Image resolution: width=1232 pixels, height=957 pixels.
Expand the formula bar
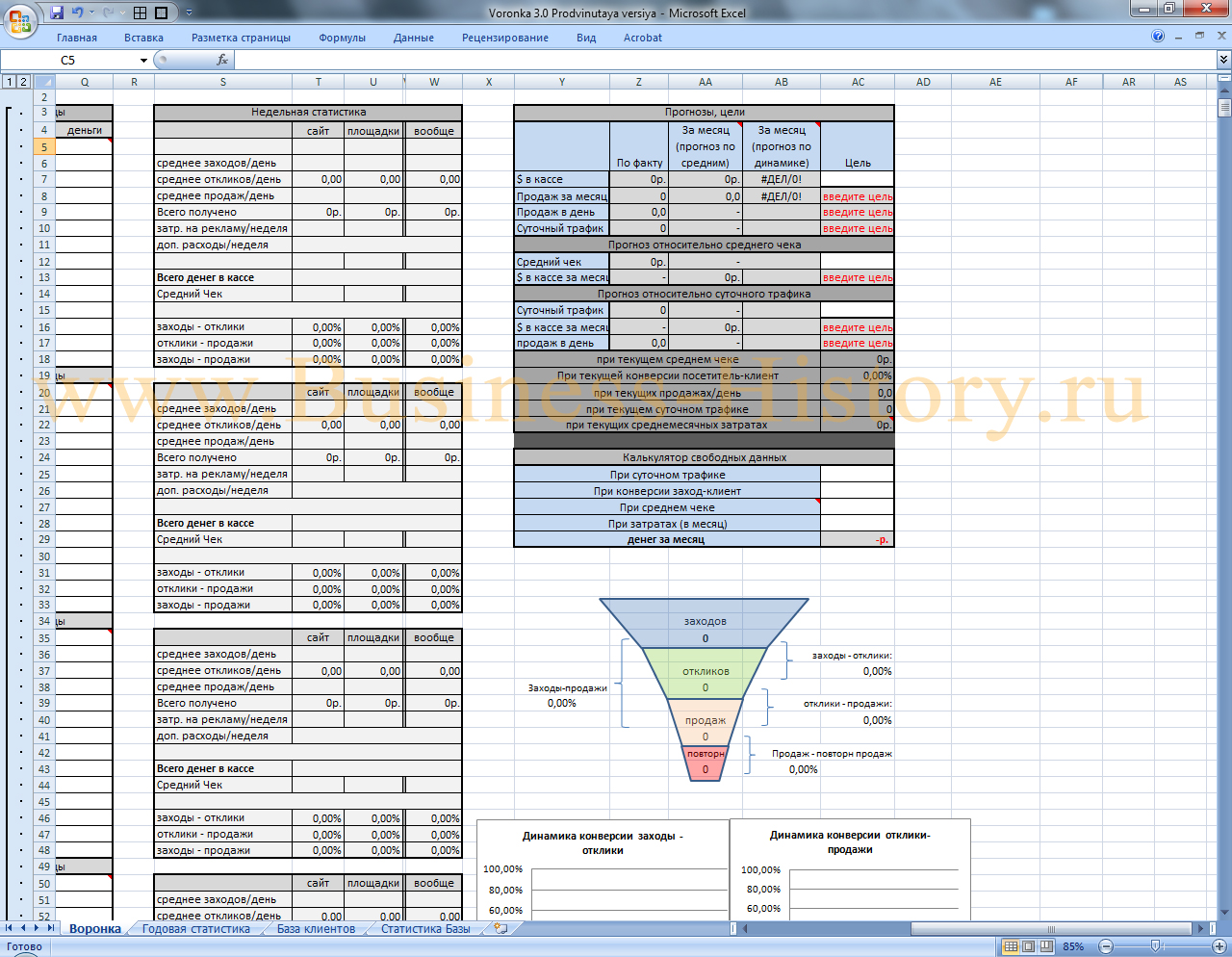(x=1223, y=60)
